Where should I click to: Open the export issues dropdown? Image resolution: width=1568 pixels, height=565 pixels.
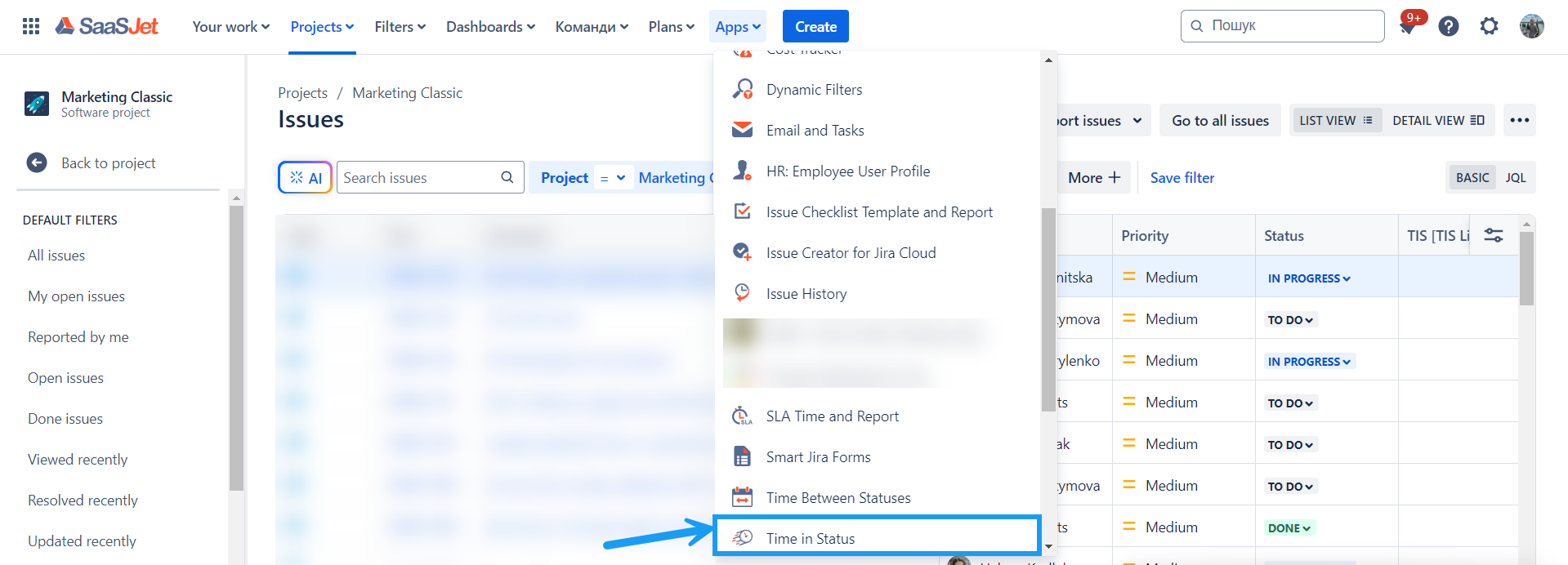pos(1104,120)
